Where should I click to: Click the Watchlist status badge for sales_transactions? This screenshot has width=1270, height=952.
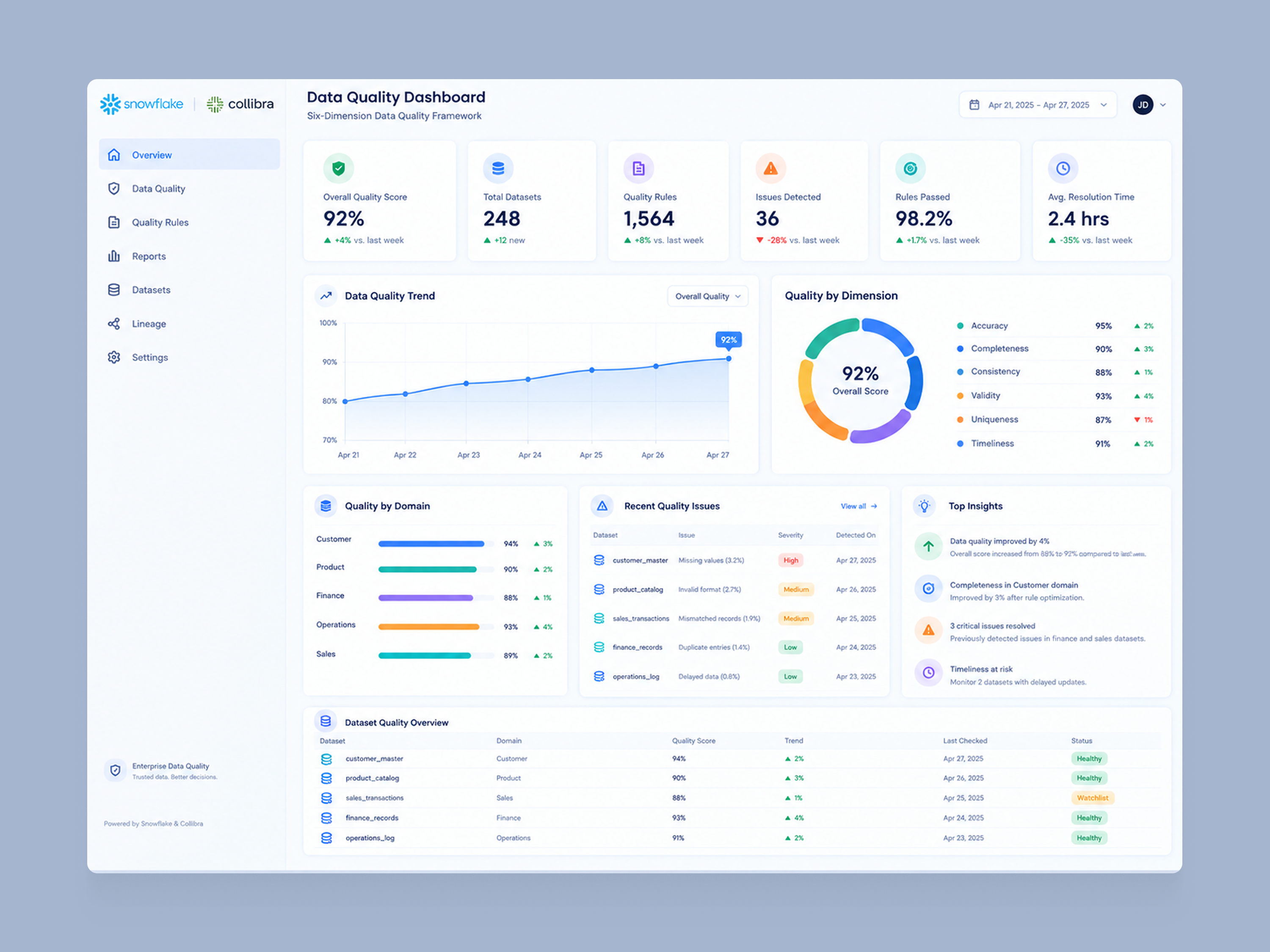pos(1093,798)
